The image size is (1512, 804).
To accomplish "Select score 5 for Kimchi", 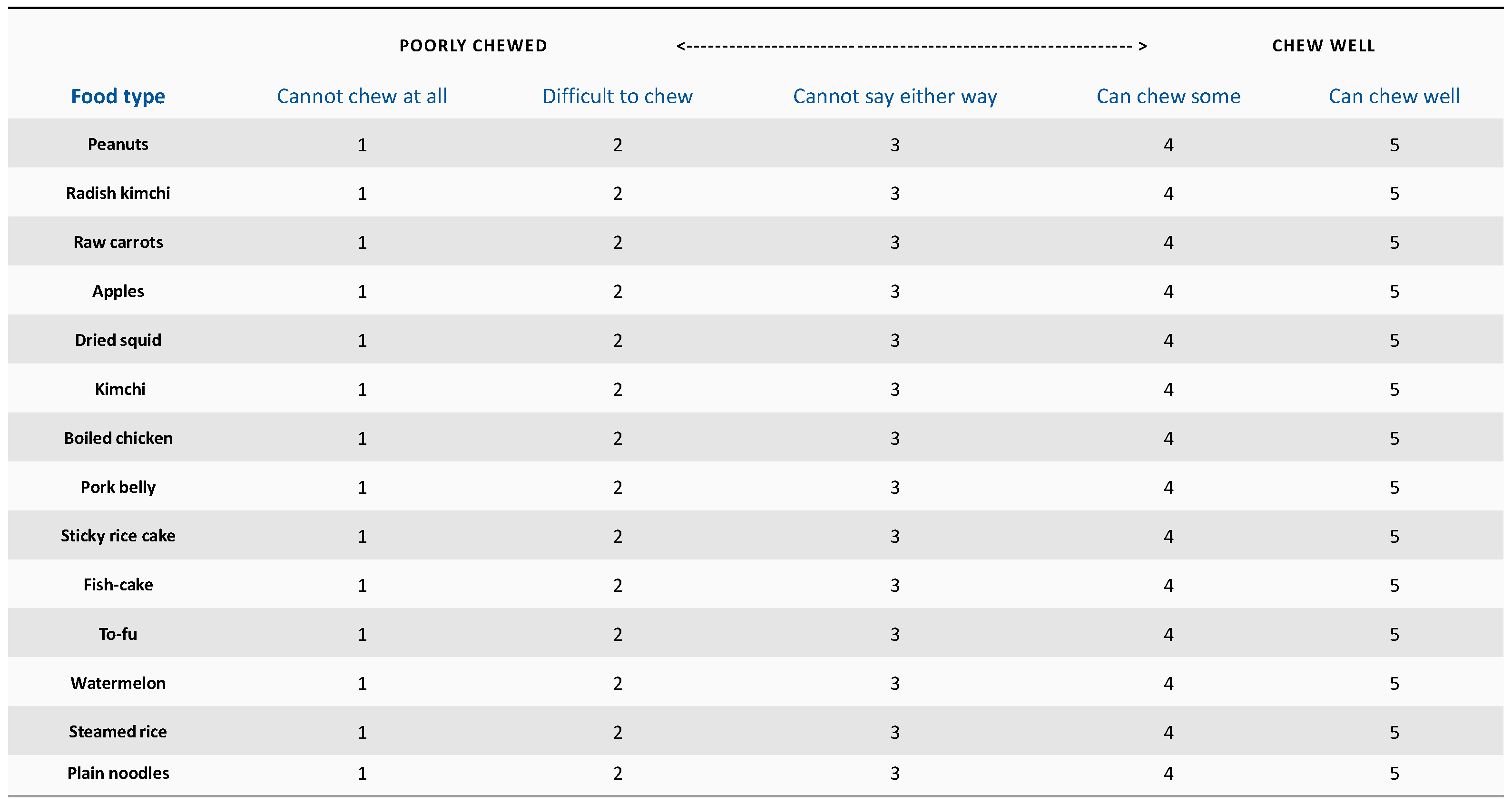I will coord(1394,390).
